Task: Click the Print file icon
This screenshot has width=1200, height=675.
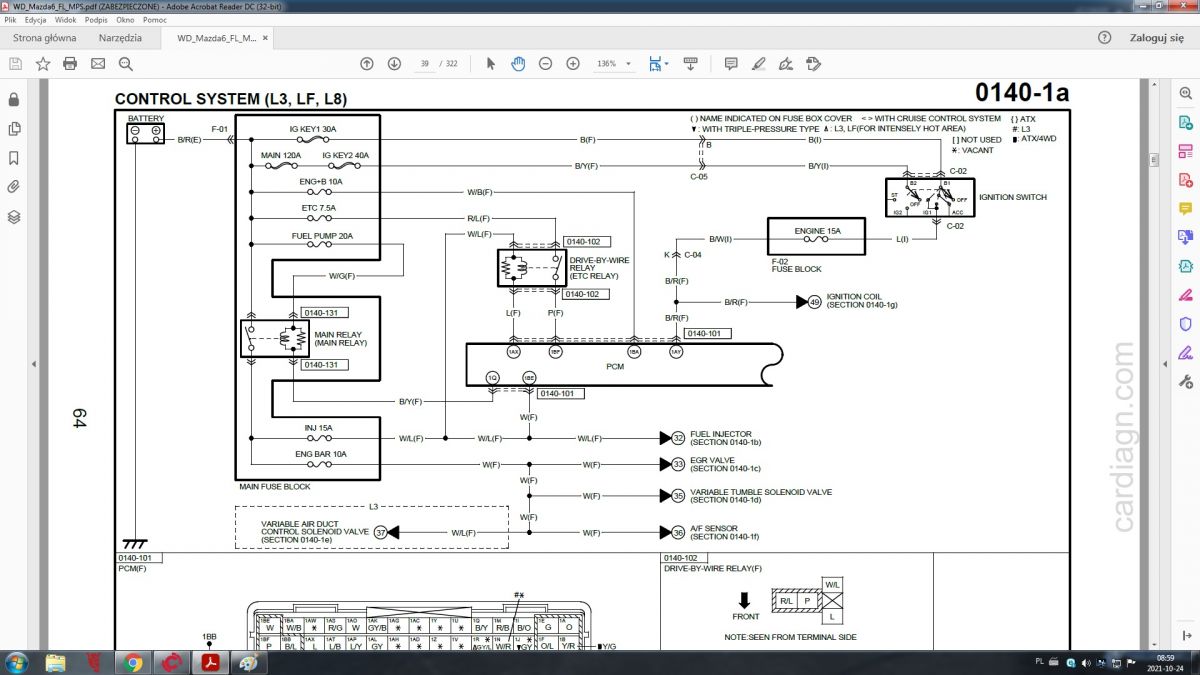Action: pyautogui.click(x=70, y=63)
